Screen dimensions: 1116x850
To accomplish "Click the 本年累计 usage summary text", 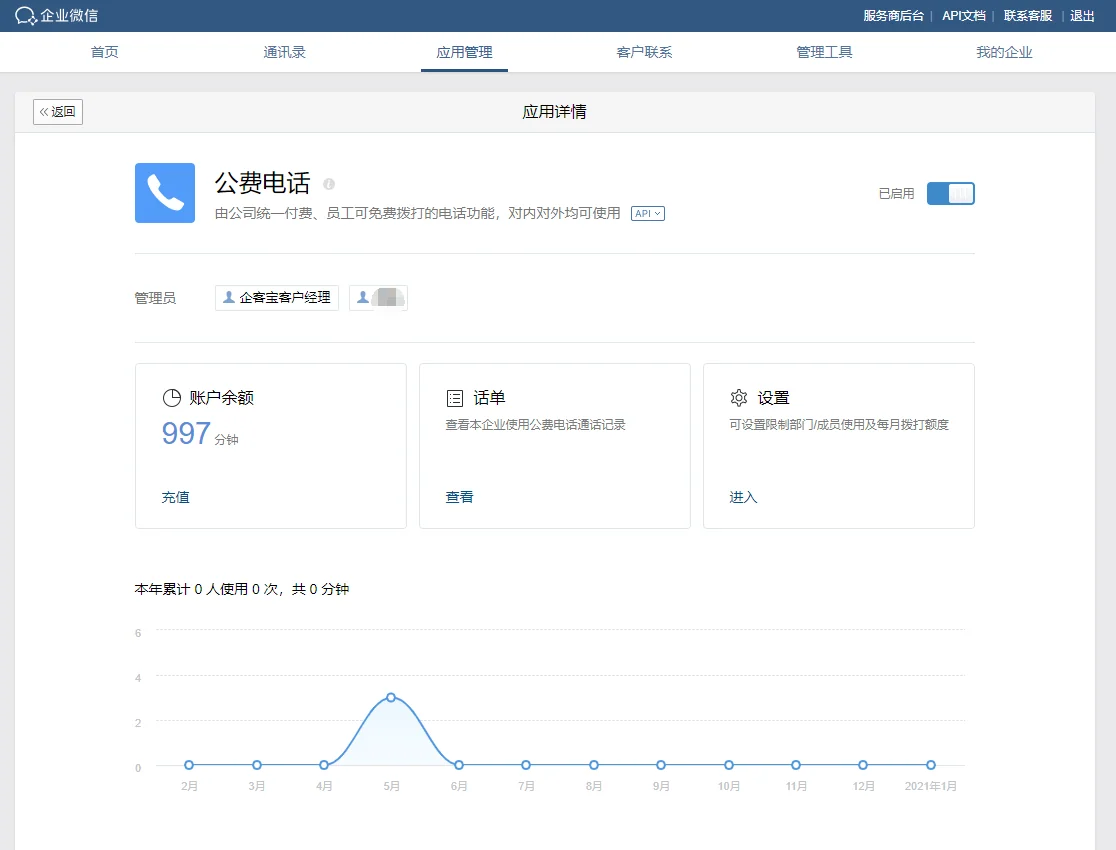I will (x=242, y=589).
